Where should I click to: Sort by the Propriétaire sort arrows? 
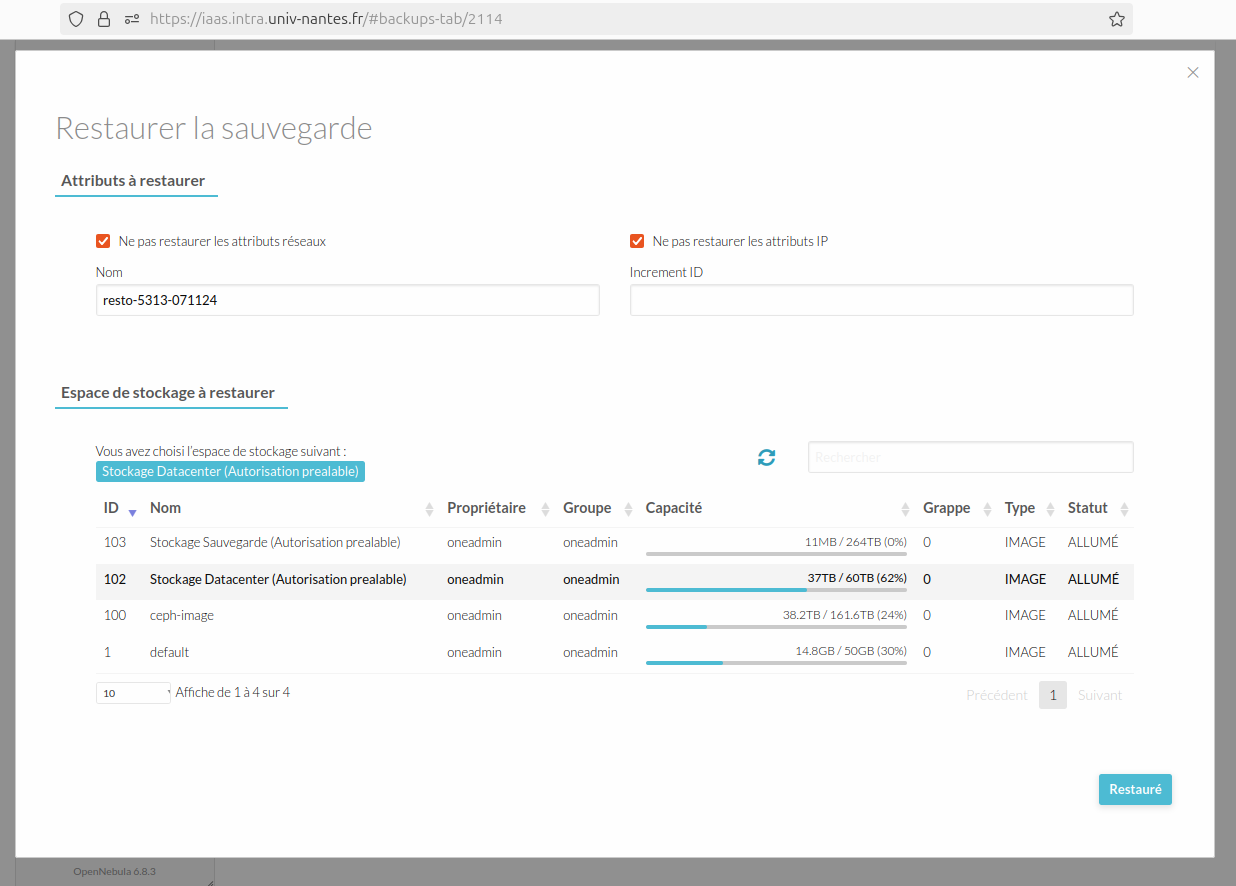click(546, 508)
